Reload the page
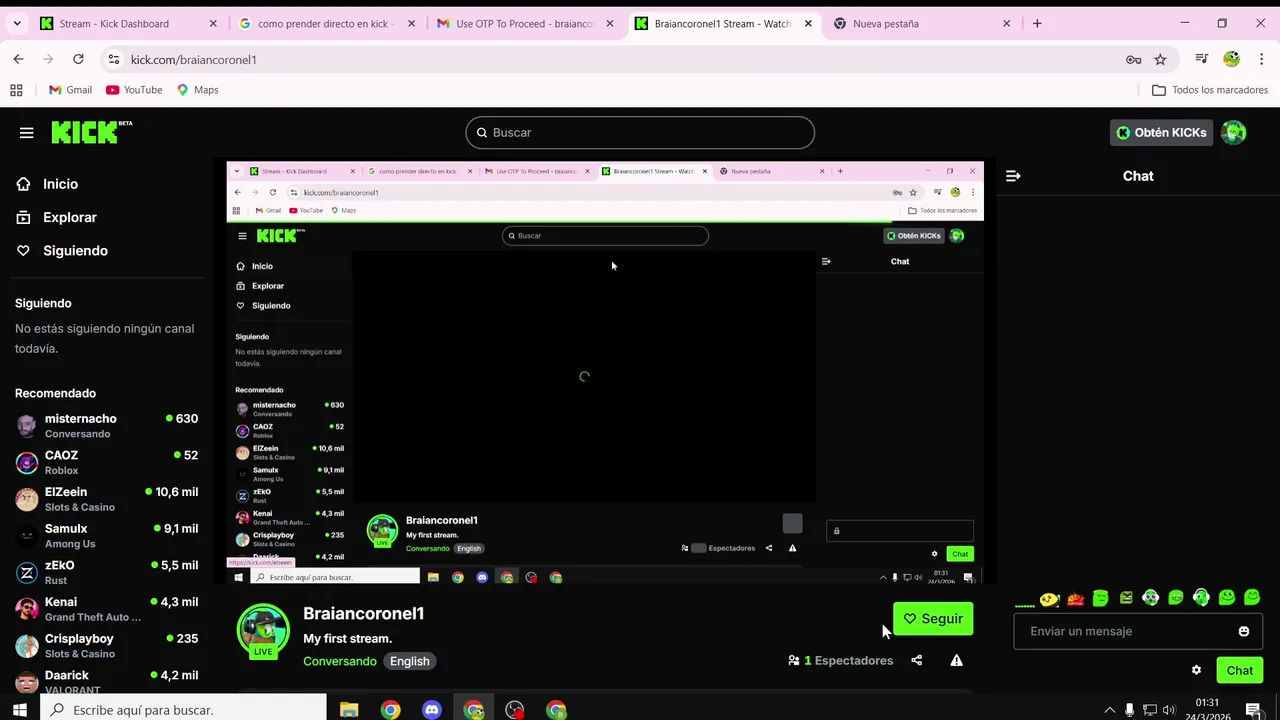The width and height of the screenshot is (1280, 720). coord(78,59)
